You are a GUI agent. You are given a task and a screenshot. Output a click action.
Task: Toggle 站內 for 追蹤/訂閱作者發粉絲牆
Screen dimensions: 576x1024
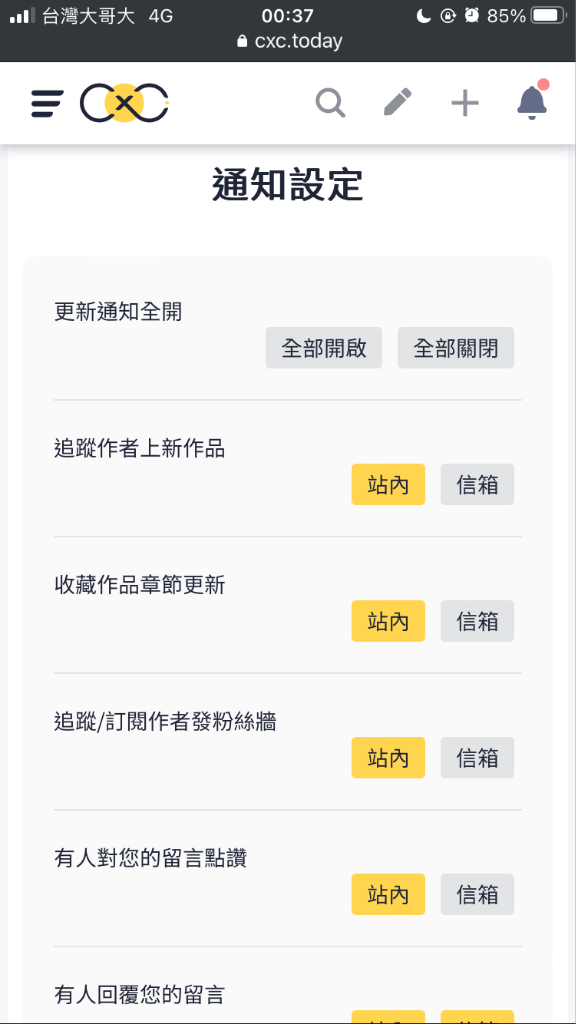[388, 758]
